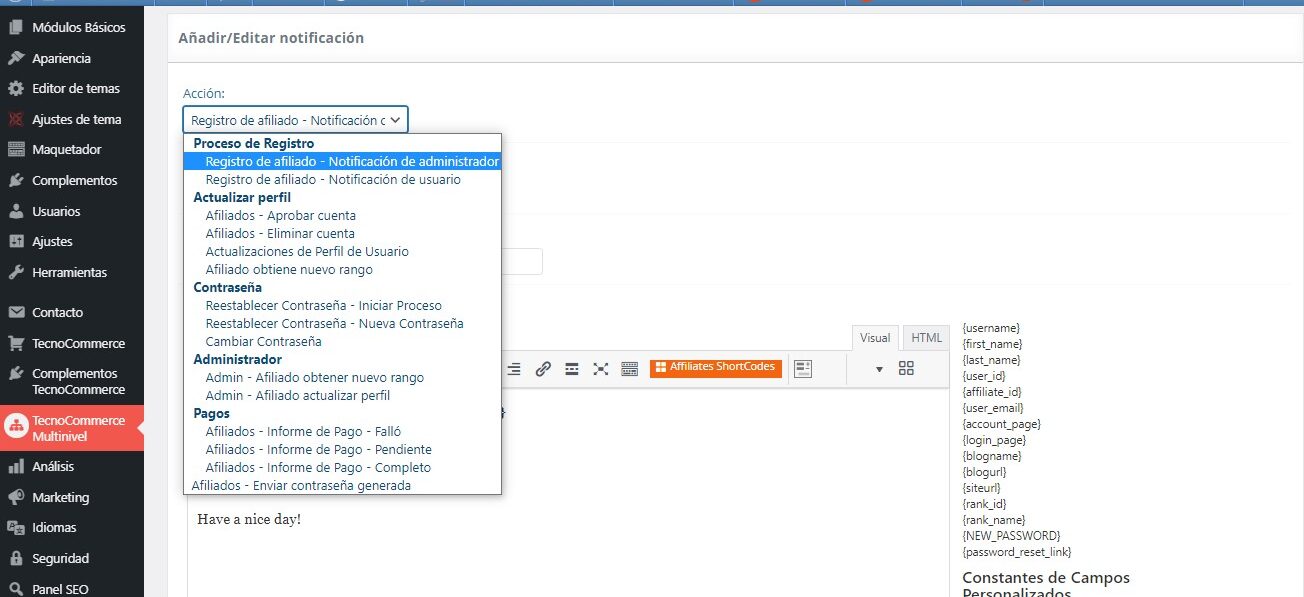Toggle fullscreen mode in the editor toolbar
Viewport: 1304px width, 597px height.
tap(601, 369)
